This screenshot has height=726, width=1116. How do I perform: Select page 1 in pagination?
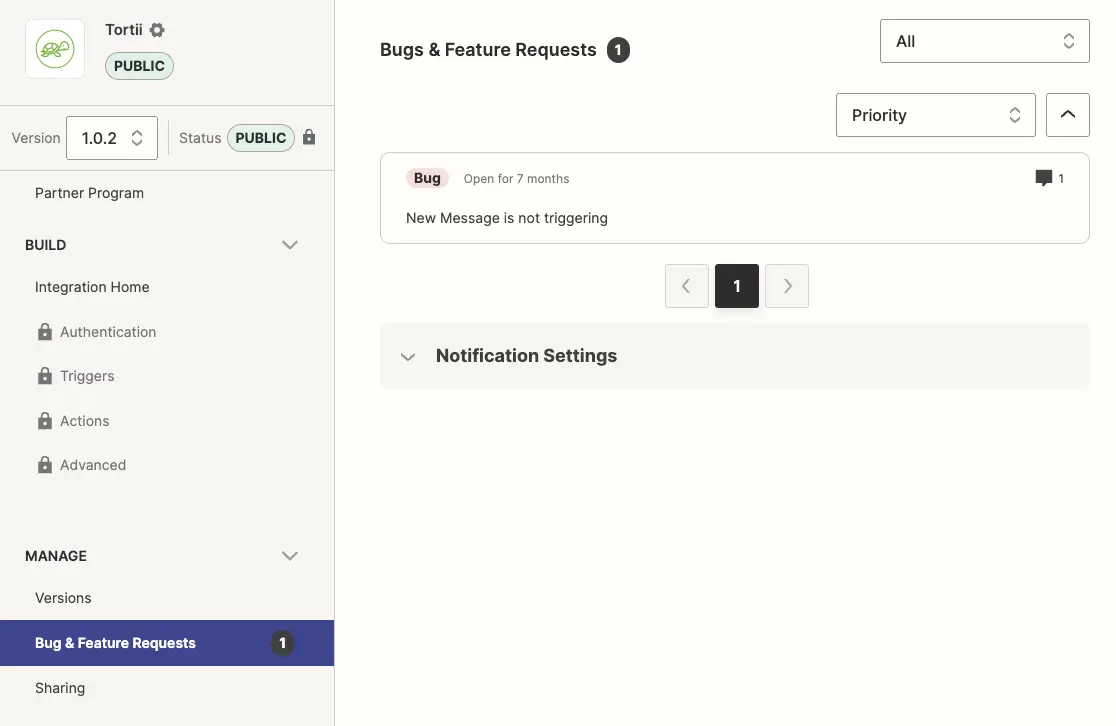[737, 286]
